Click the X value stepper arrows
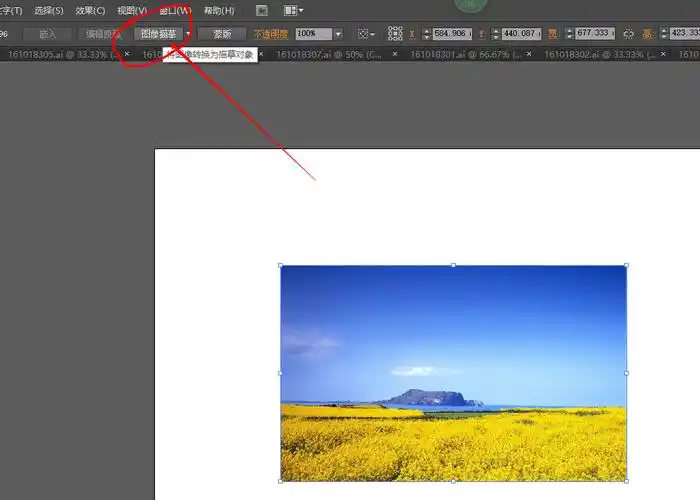700x500 pixels. 427,33
